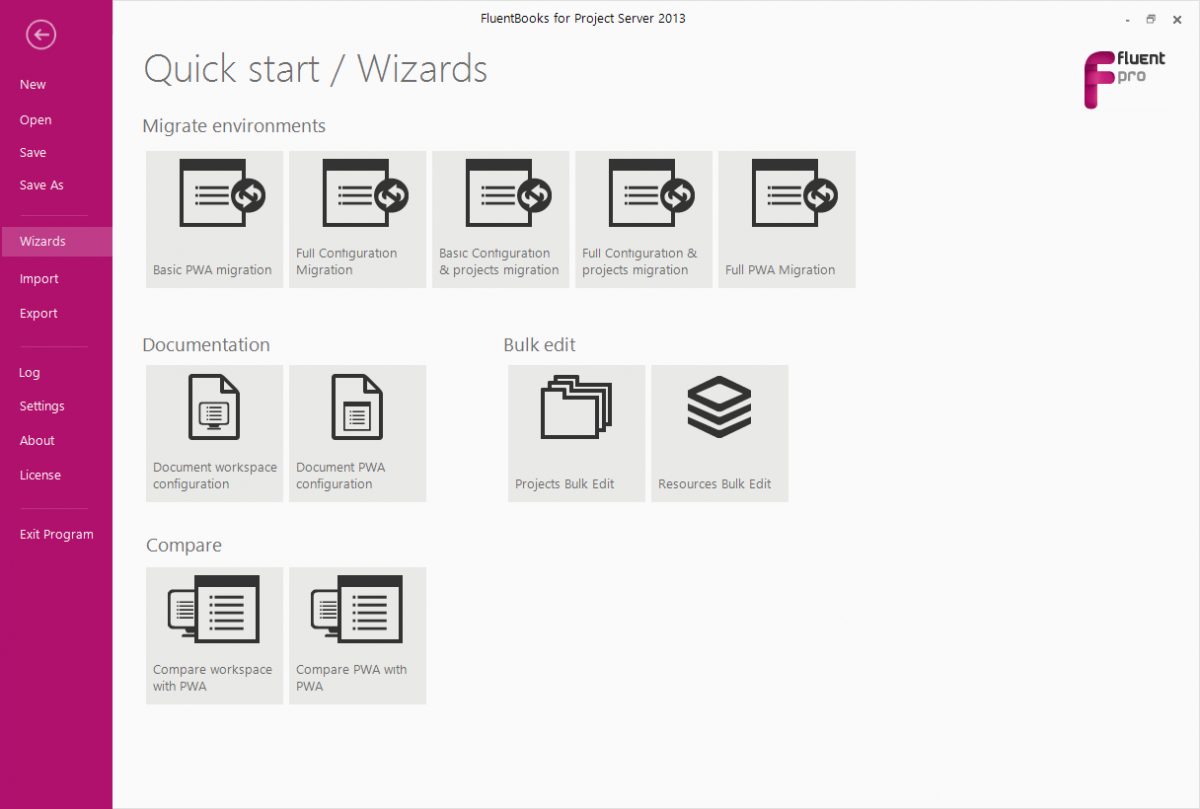The width and height of the screenshot is (1200, 809).
Task: Choose Open from the sidebar
Action: click(35, 120)
